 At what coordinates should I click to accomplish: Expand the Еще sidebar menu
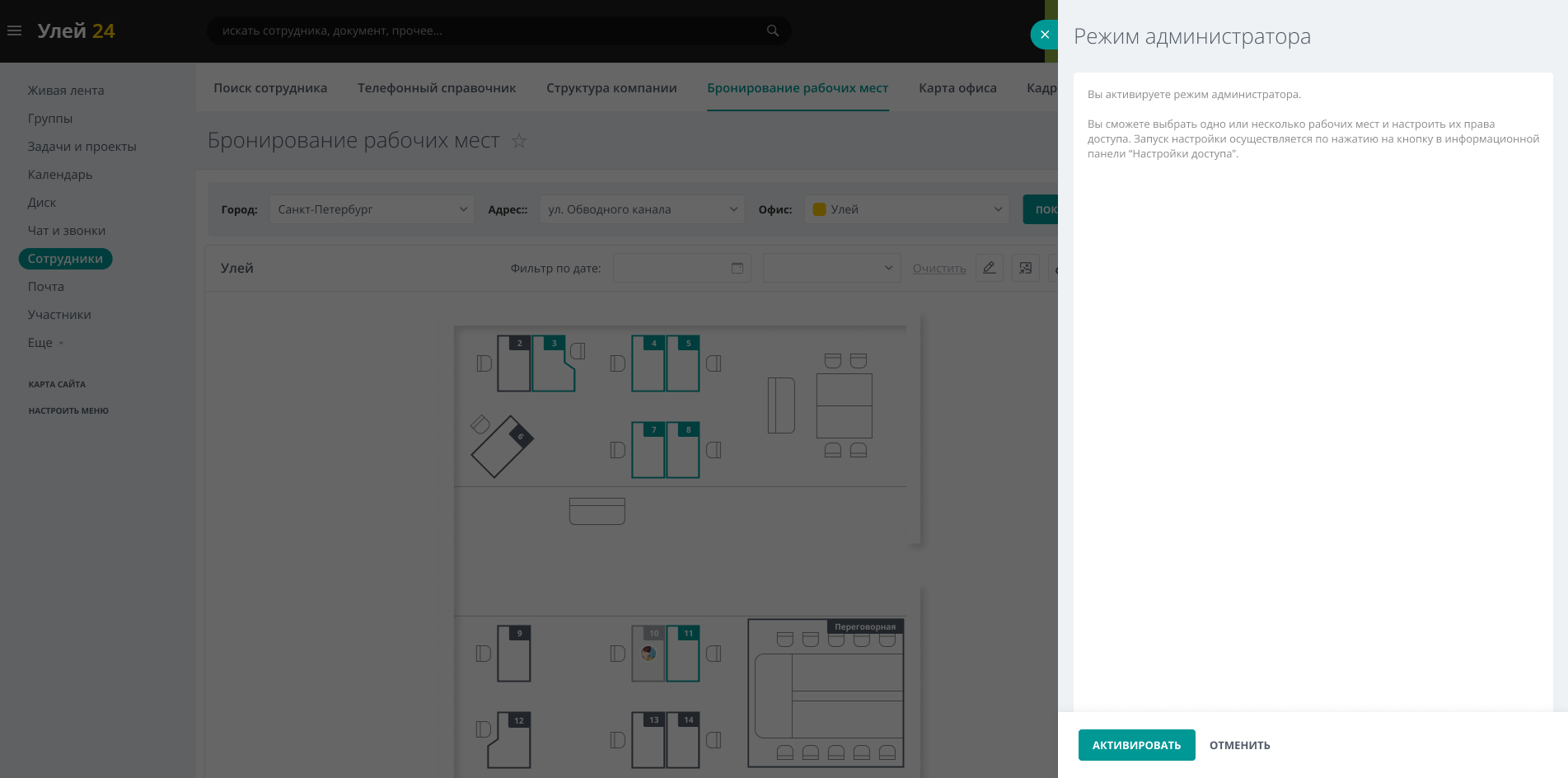45,343
